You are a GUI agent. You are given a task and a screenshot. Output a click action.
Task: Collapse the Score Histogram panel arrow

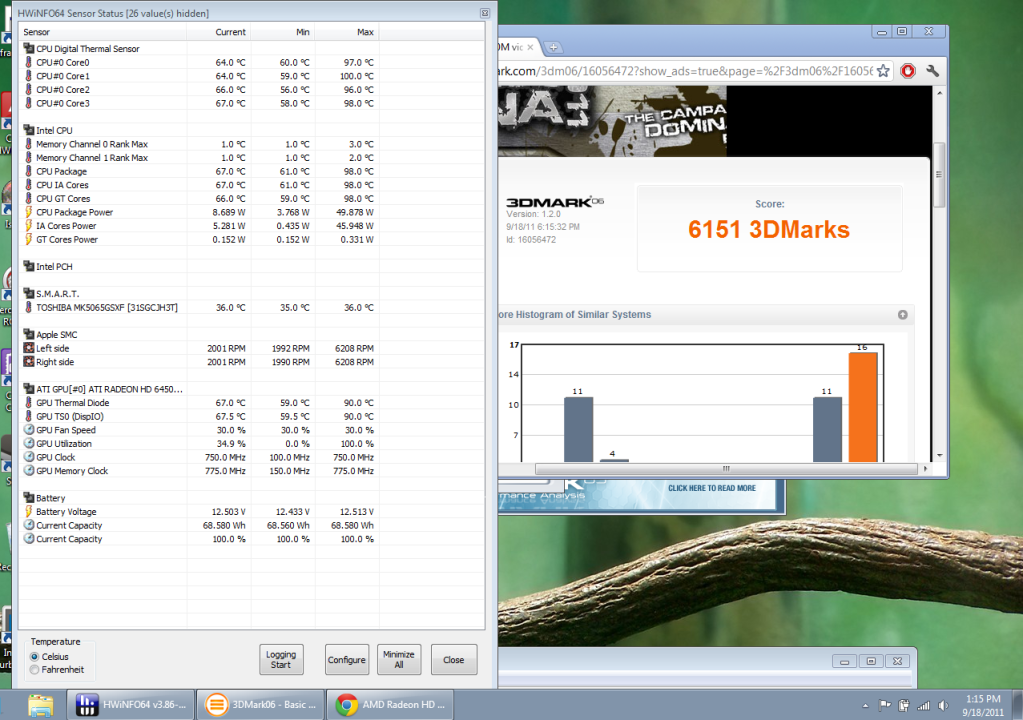click(x=902, y=314)
